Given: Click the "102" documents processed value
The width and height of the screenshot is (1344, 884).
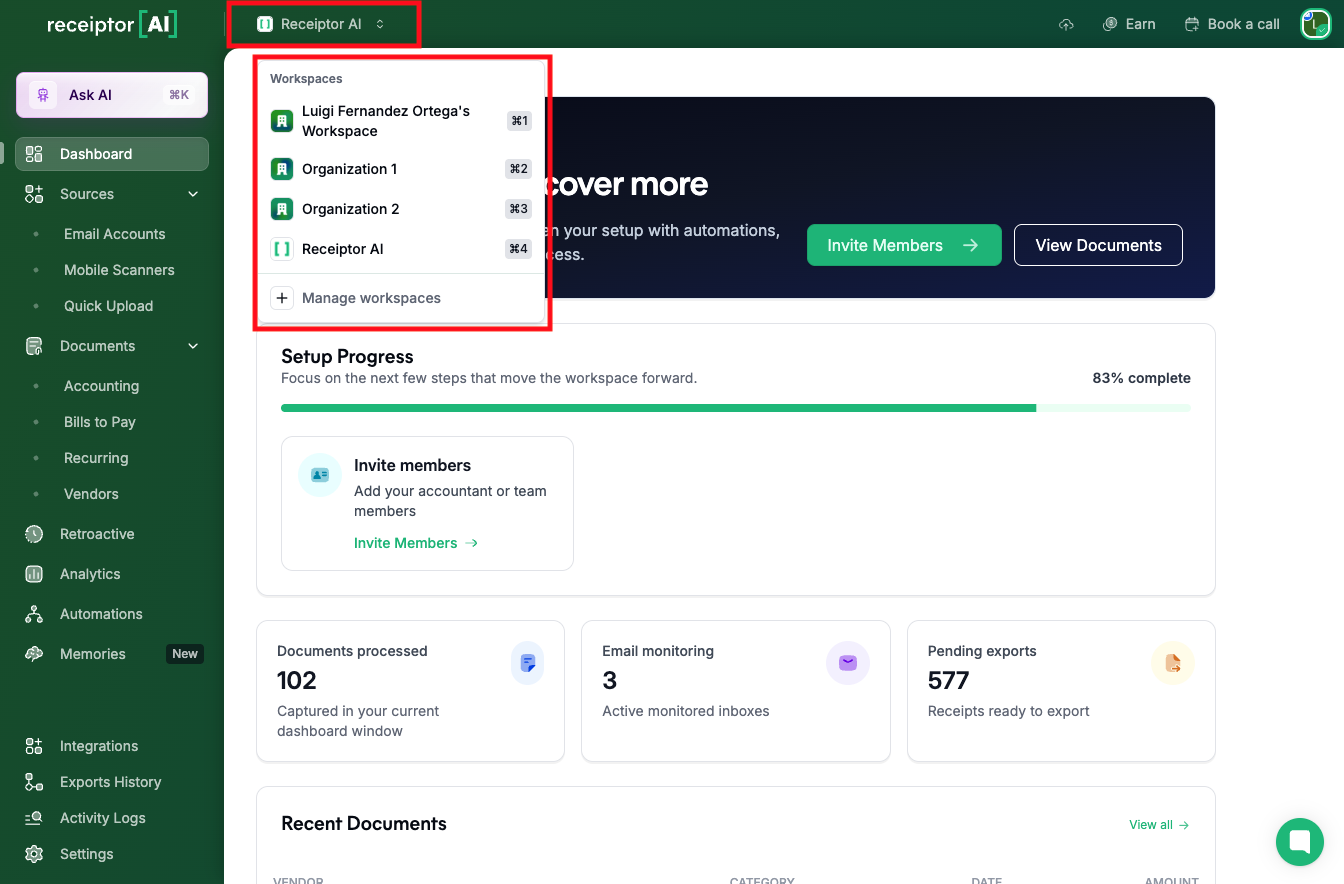Looking at the screenshot, I should pos(297,681).
